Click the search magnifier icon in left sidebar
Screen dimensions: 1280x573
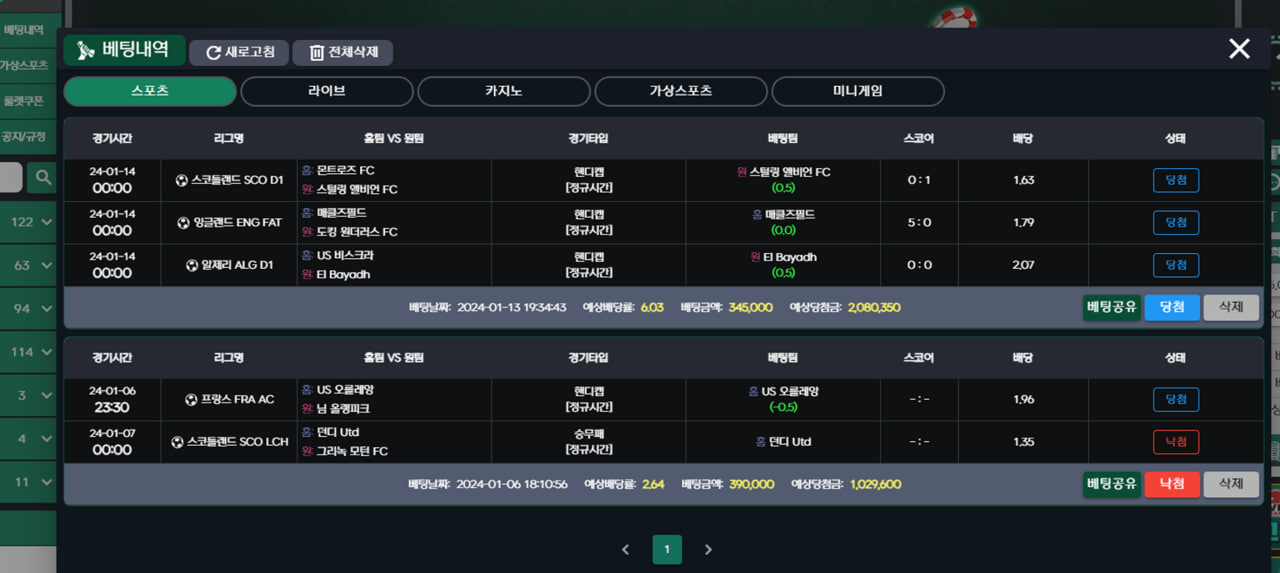[x=43, y=178]
